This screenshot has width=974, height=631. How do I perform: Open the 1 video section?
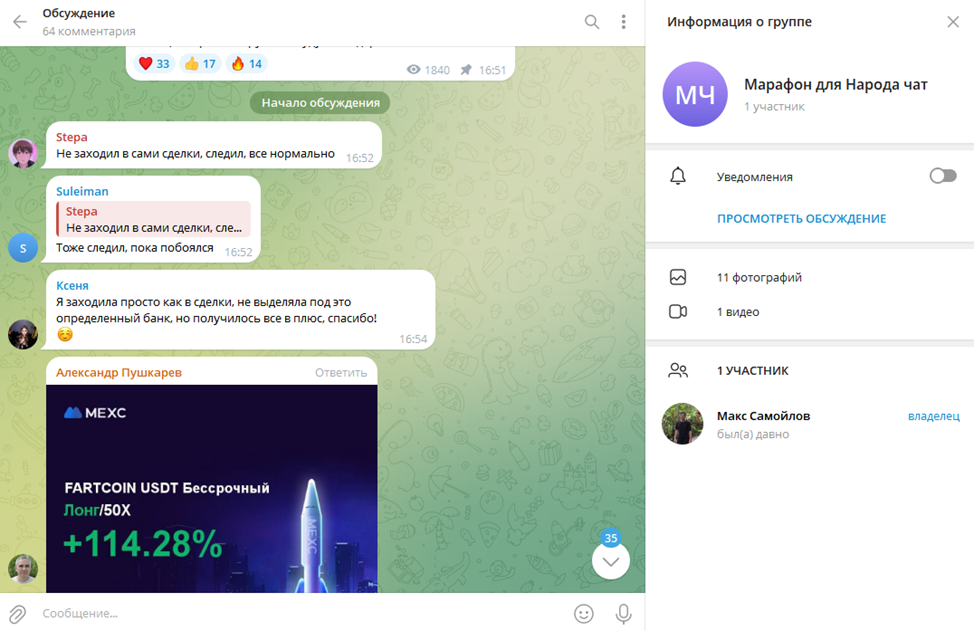pyautogui.click(x=737, y=312)
